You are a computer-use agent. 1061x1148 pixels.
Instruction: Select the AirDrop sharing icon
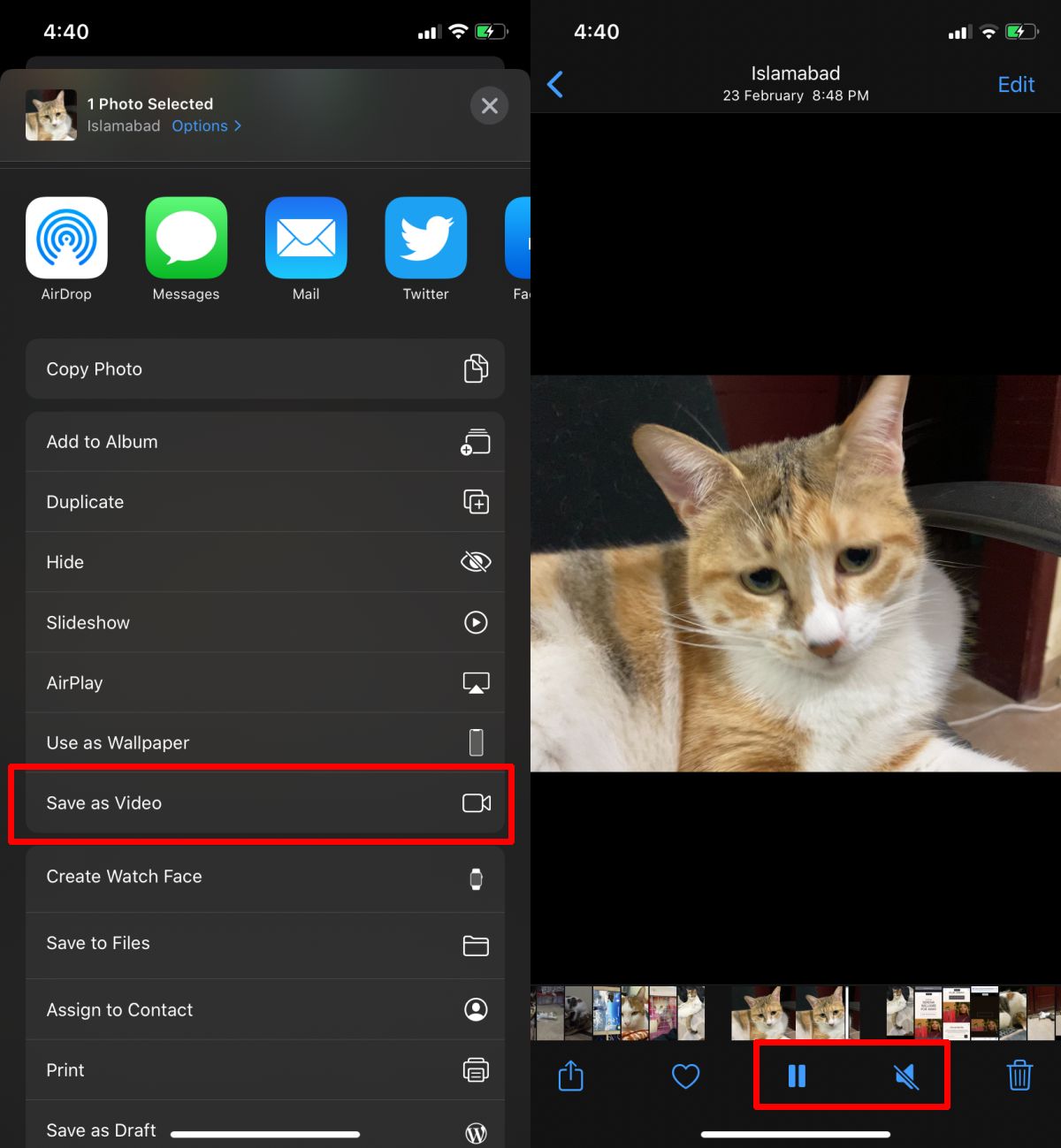[x=66, y=237]
